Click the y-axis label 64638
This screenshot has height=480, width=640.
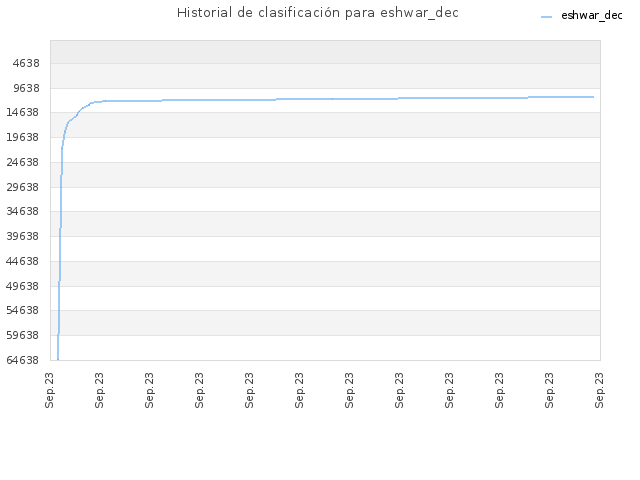[23, 360]
